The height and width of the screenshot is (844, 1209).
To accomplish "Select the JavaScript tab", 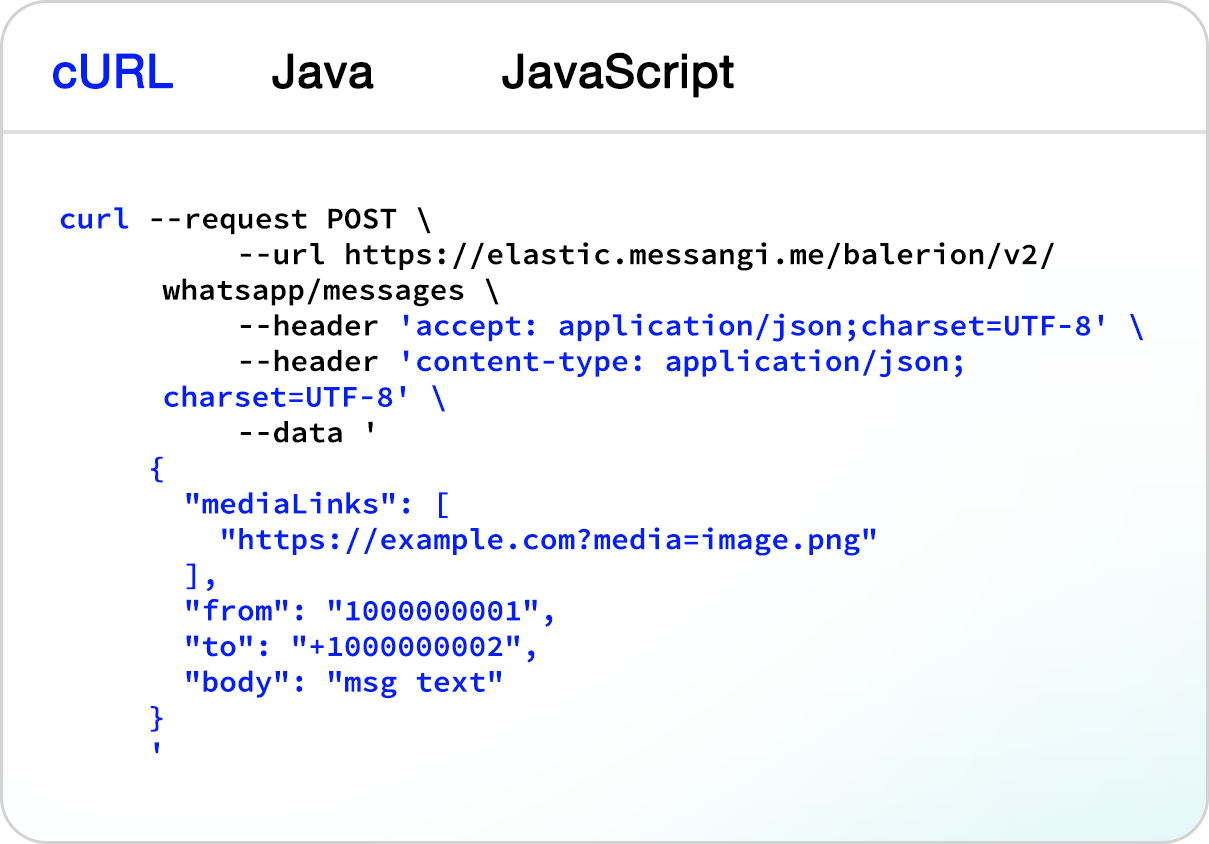I will [617, 73].
